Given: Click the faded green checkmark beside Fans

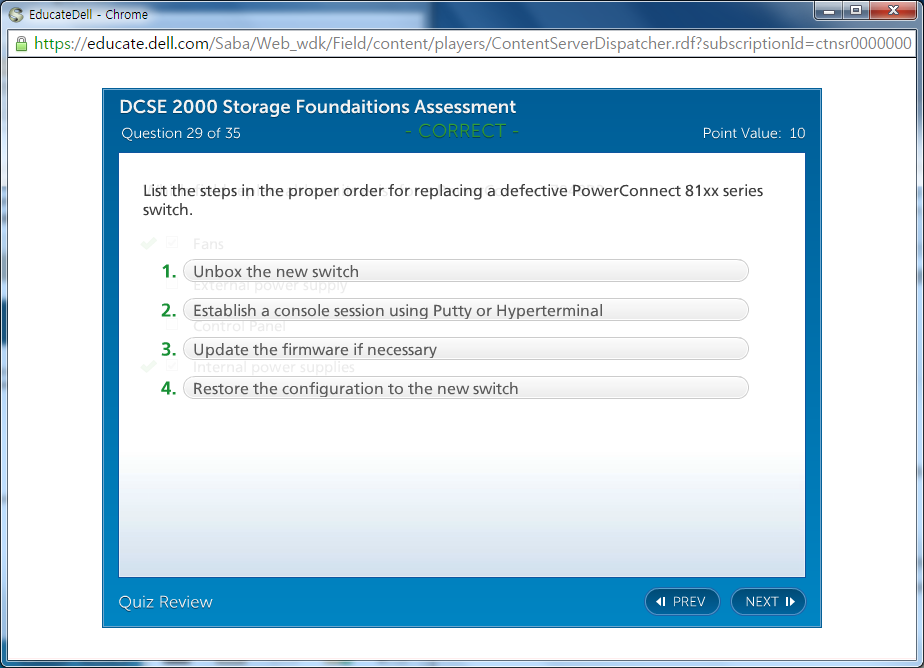Looking at the screenshot, I should 149,243.
